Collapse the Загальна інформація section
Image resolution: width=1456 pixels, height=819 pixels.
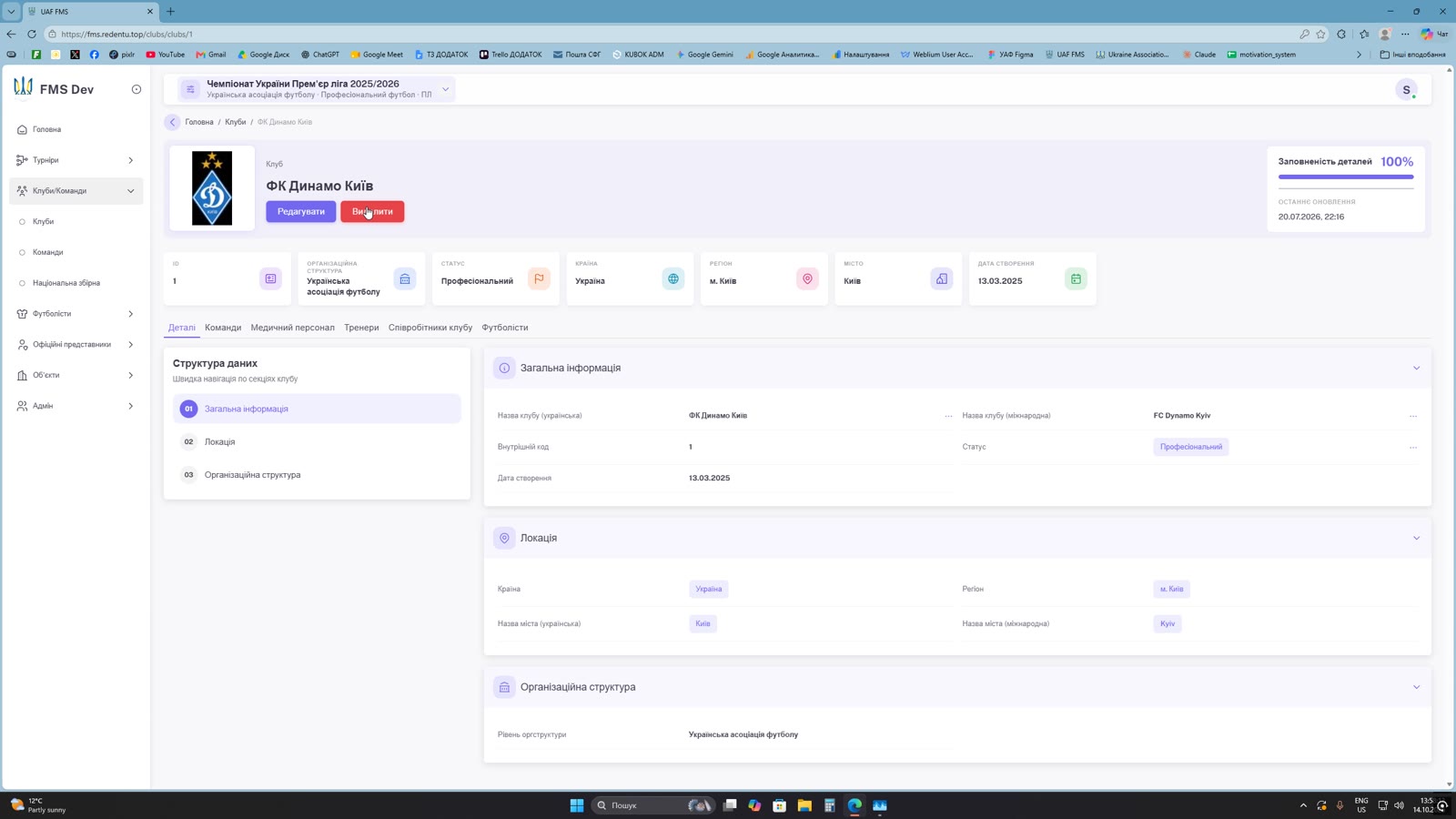pyautogui.click(x=1416, y=369)
